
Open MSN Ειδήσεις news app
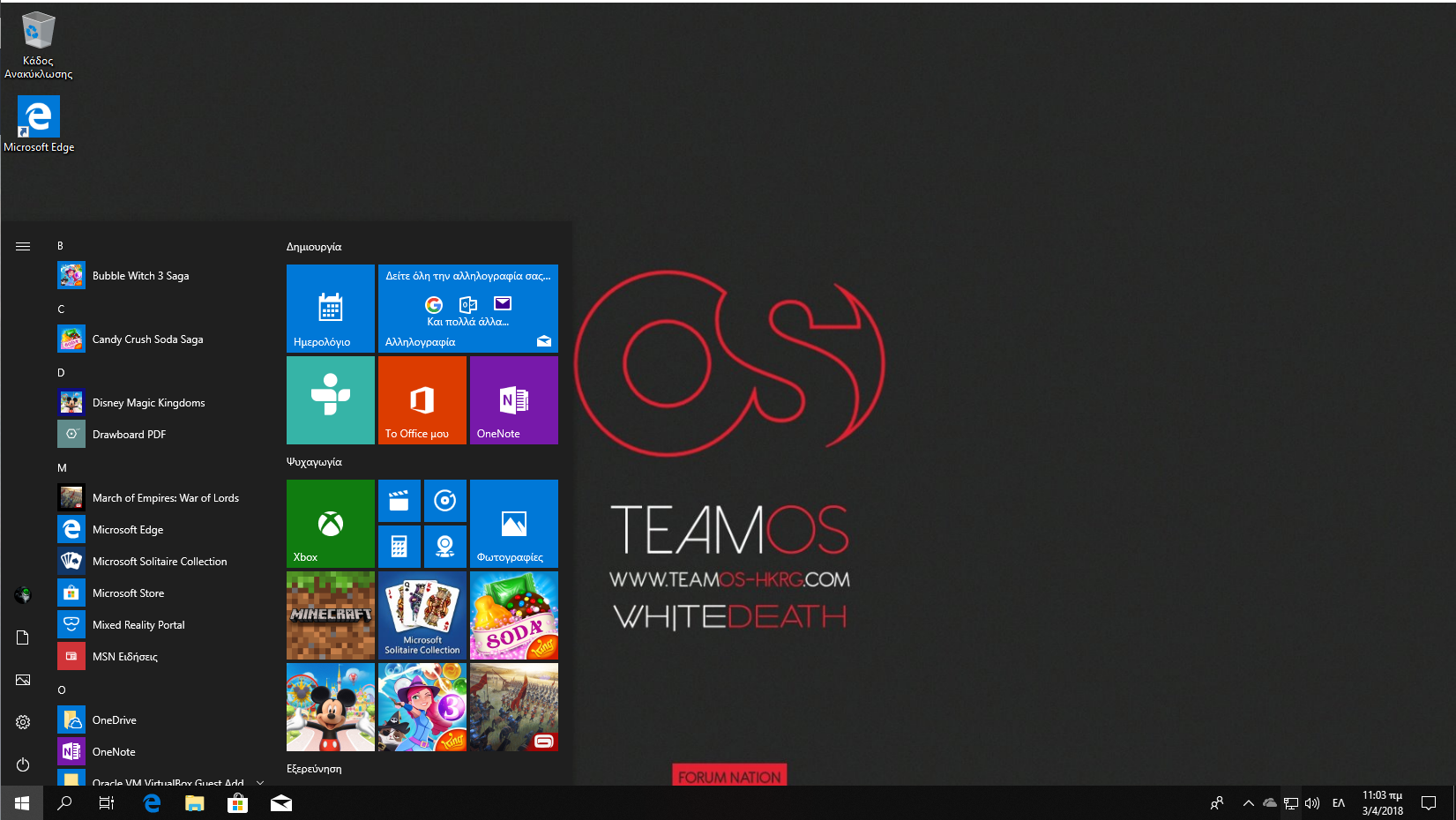160,657
